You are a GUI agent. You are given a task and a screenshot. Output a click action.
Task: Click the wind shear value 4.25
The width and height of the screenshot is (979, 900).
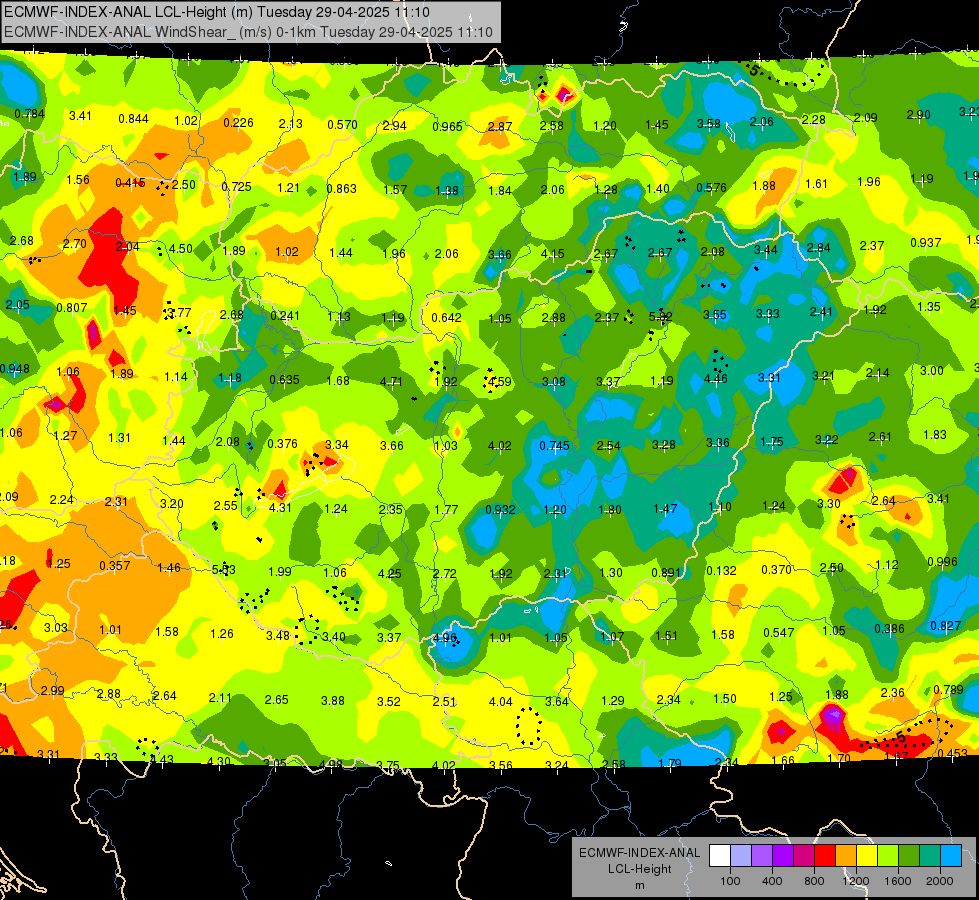390,573
